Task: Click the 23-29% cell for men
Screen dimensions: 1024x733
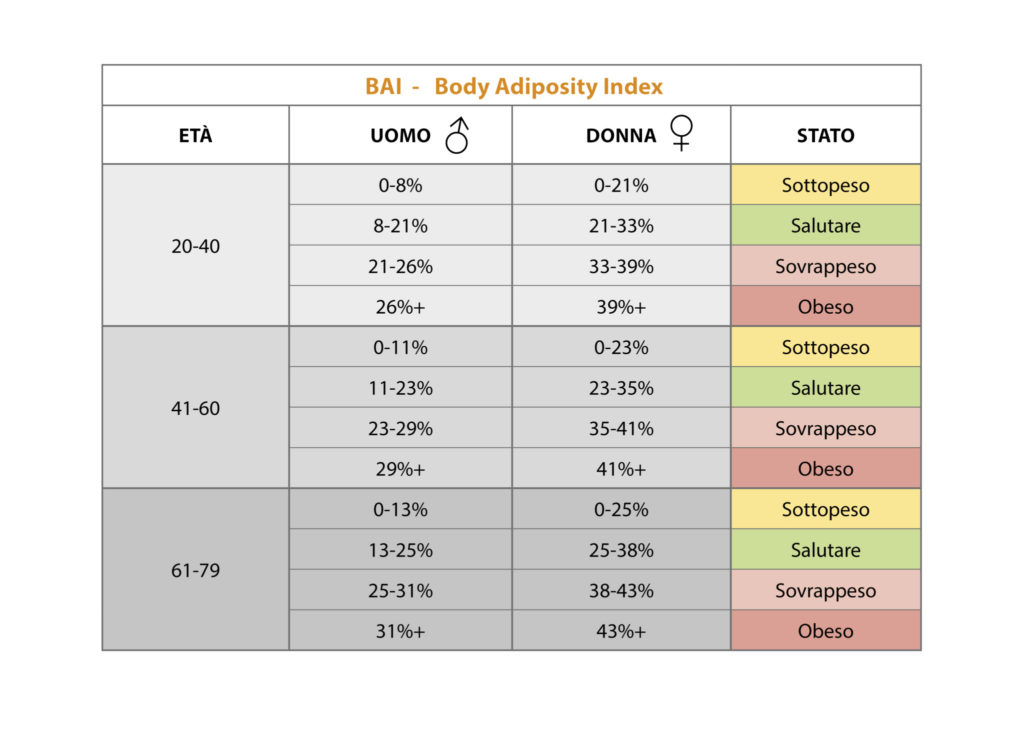Action: pyautogui.click(x=400, y=428)
